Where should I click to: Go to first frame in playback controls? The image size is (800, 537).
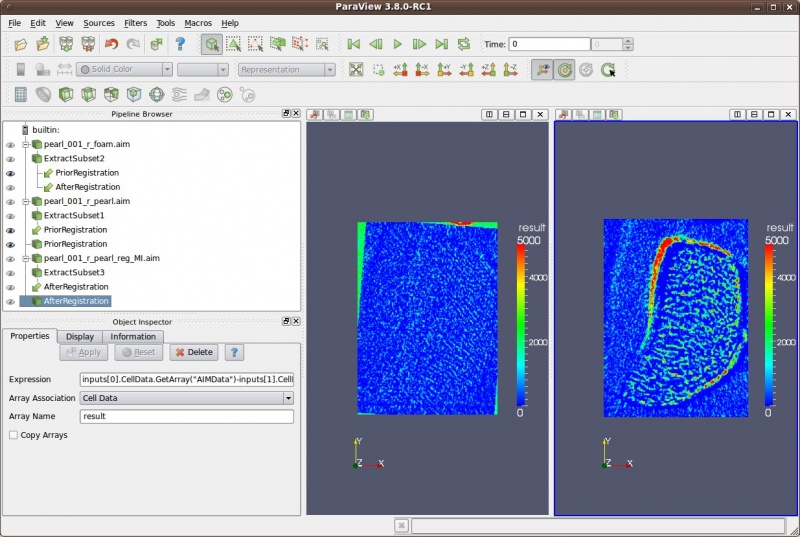pos(353,44)
